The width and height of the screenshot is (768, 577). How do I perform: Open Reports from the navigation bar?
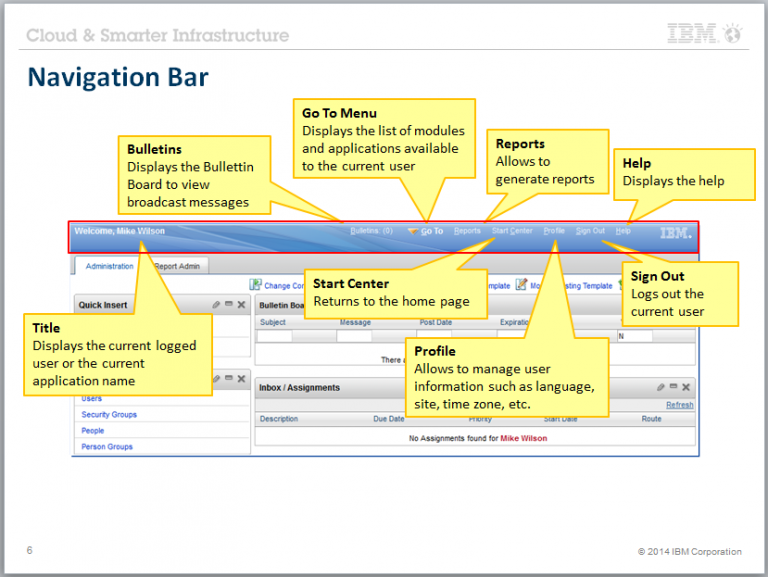pos(467,231)
